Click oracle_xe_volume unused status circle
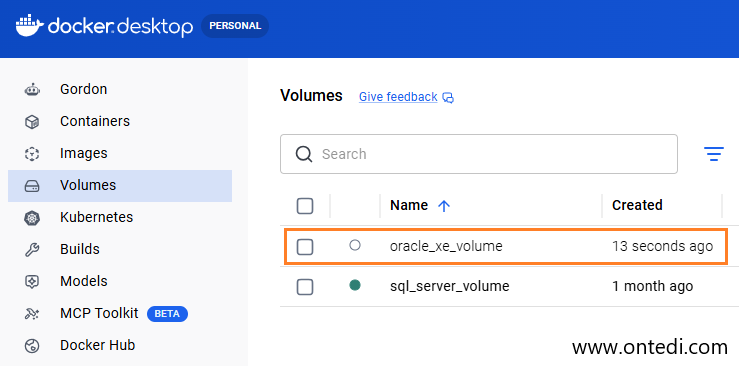This screenshot has height=366, width=739. tap(355, 245)
